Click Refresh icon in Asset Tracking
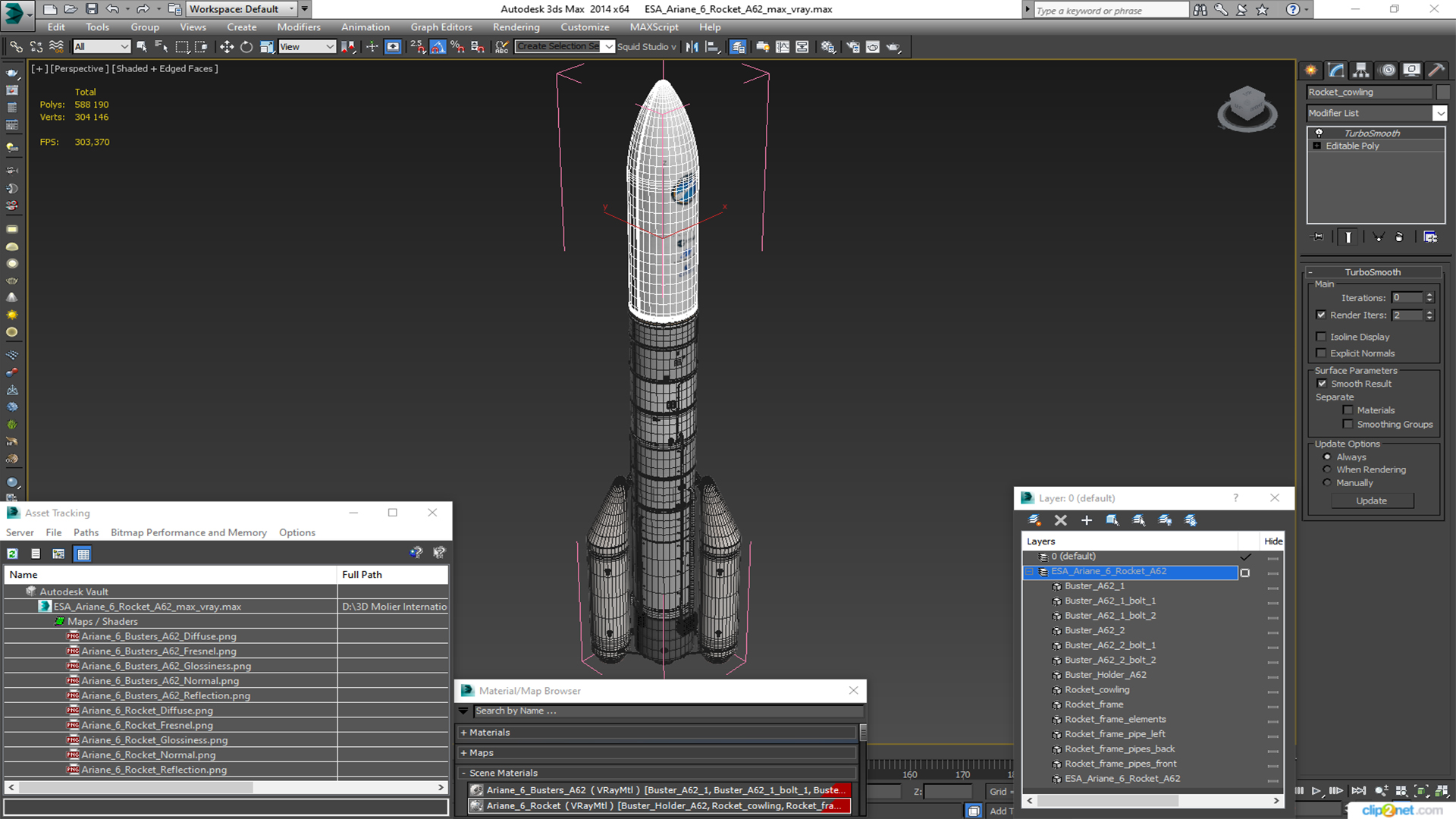1456x819 pixels. click(x=13, y=554)
